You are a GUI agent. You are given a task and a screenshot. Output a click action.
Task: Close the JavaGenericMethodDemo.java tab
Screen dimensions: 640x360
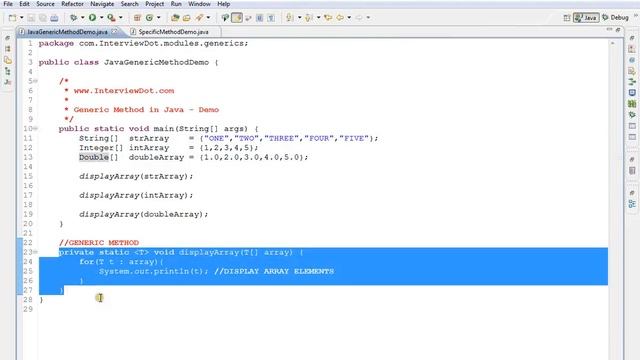pyautogui.click(x=114, y=31)
